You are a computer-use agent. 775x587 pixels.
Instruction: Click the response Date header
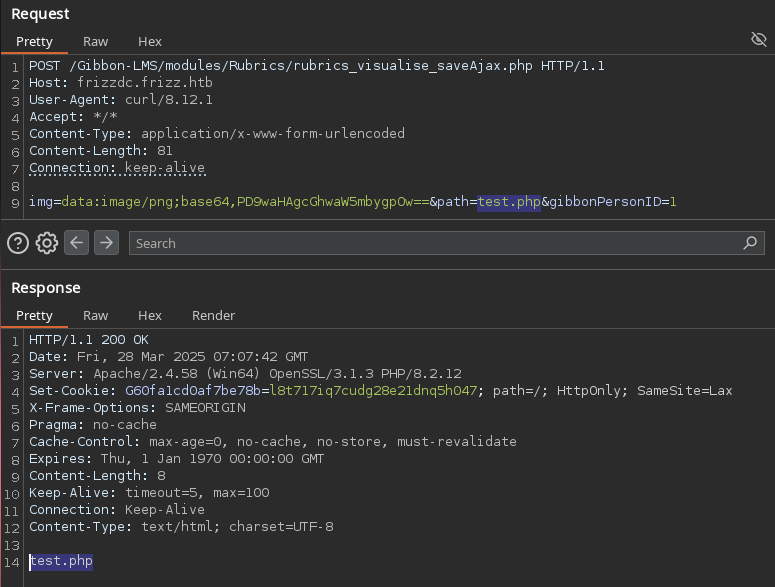click(169, 357)
